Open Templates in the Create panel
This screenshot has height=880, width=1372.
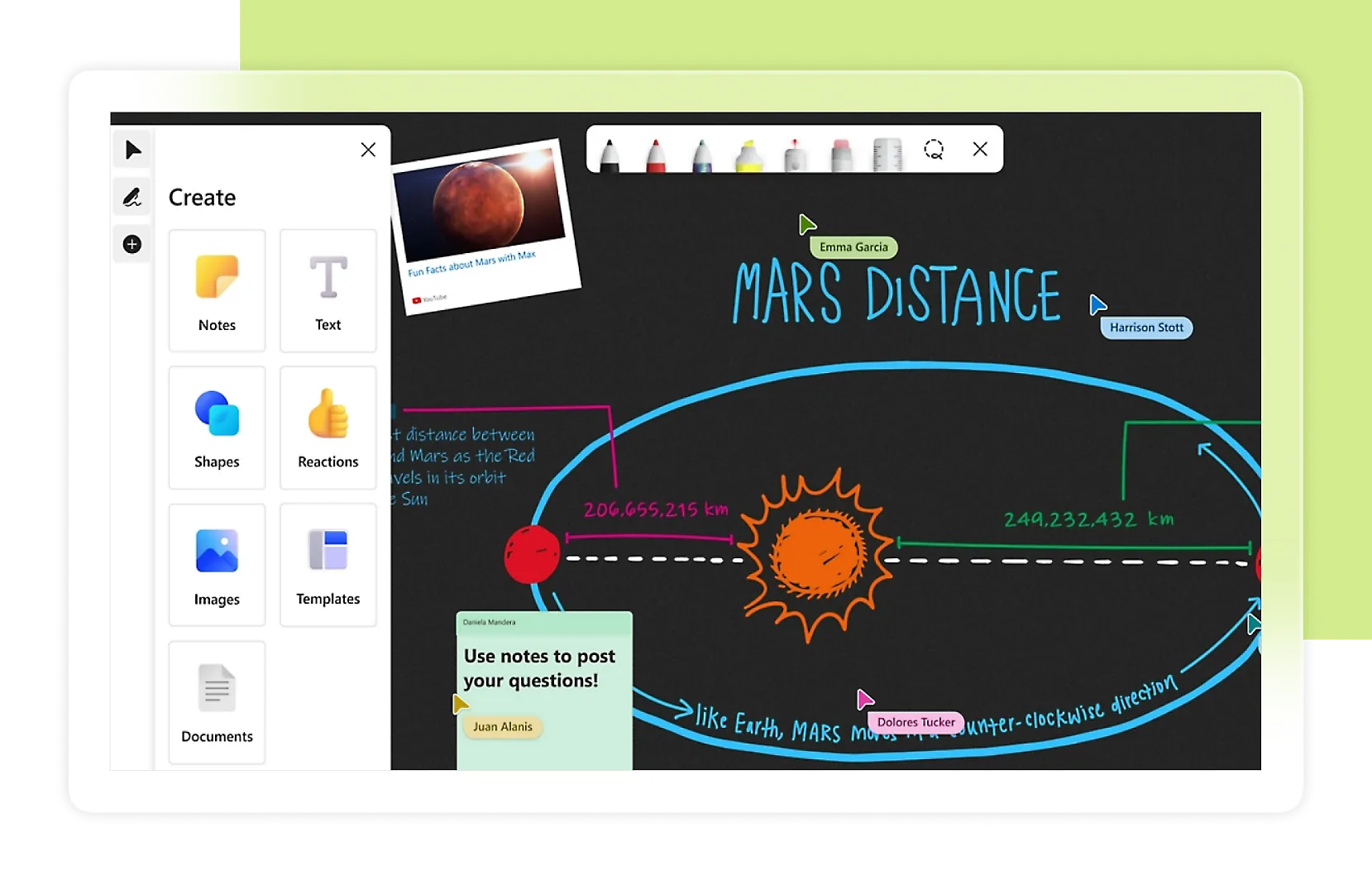tap(328, 565)
